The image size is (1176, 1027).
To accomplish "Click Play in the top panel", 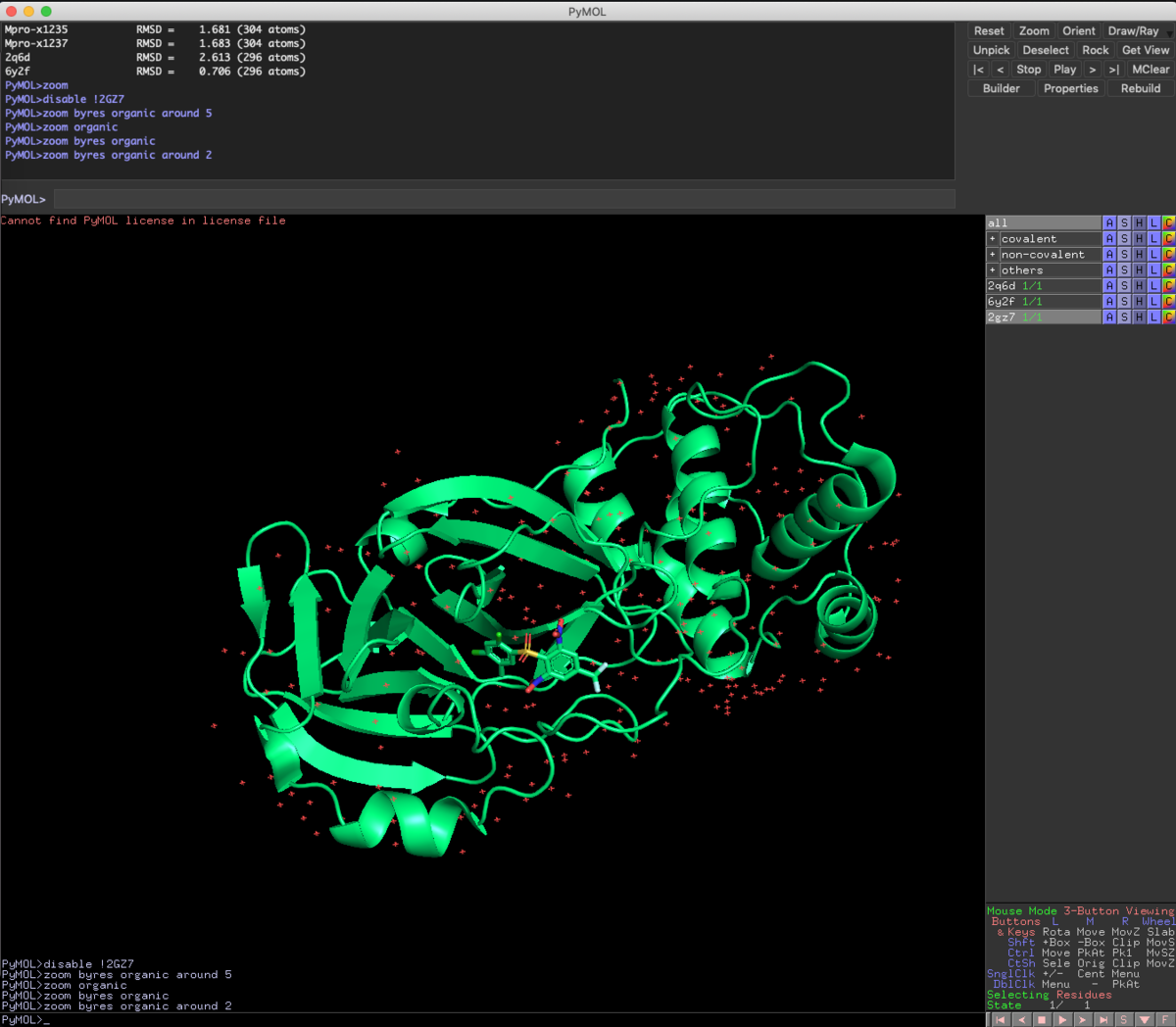I will coord(1064,70).
